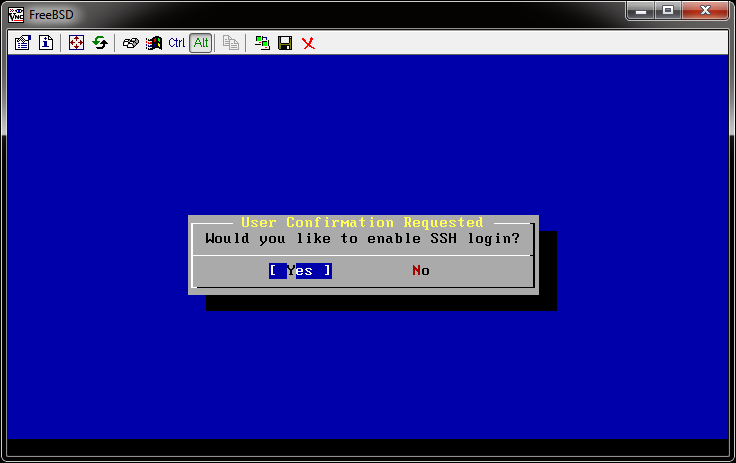The width and height of the screenshot is (736, 463).
Task: Send Ctrl+Esc Windows key to remote
Action: pos(153,43)
